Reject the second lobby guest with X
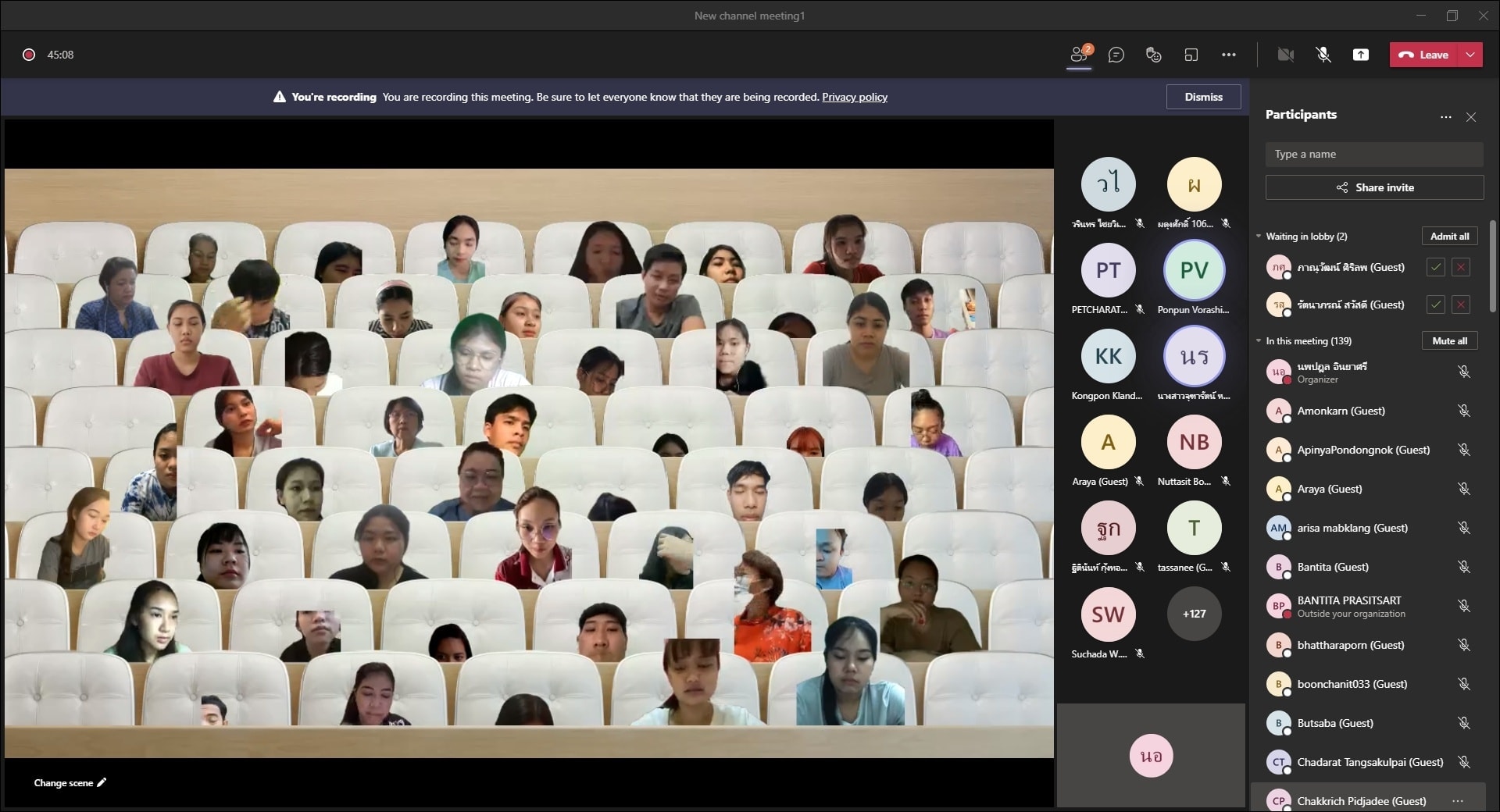 pyautogui.click(x=1460, y=304)
